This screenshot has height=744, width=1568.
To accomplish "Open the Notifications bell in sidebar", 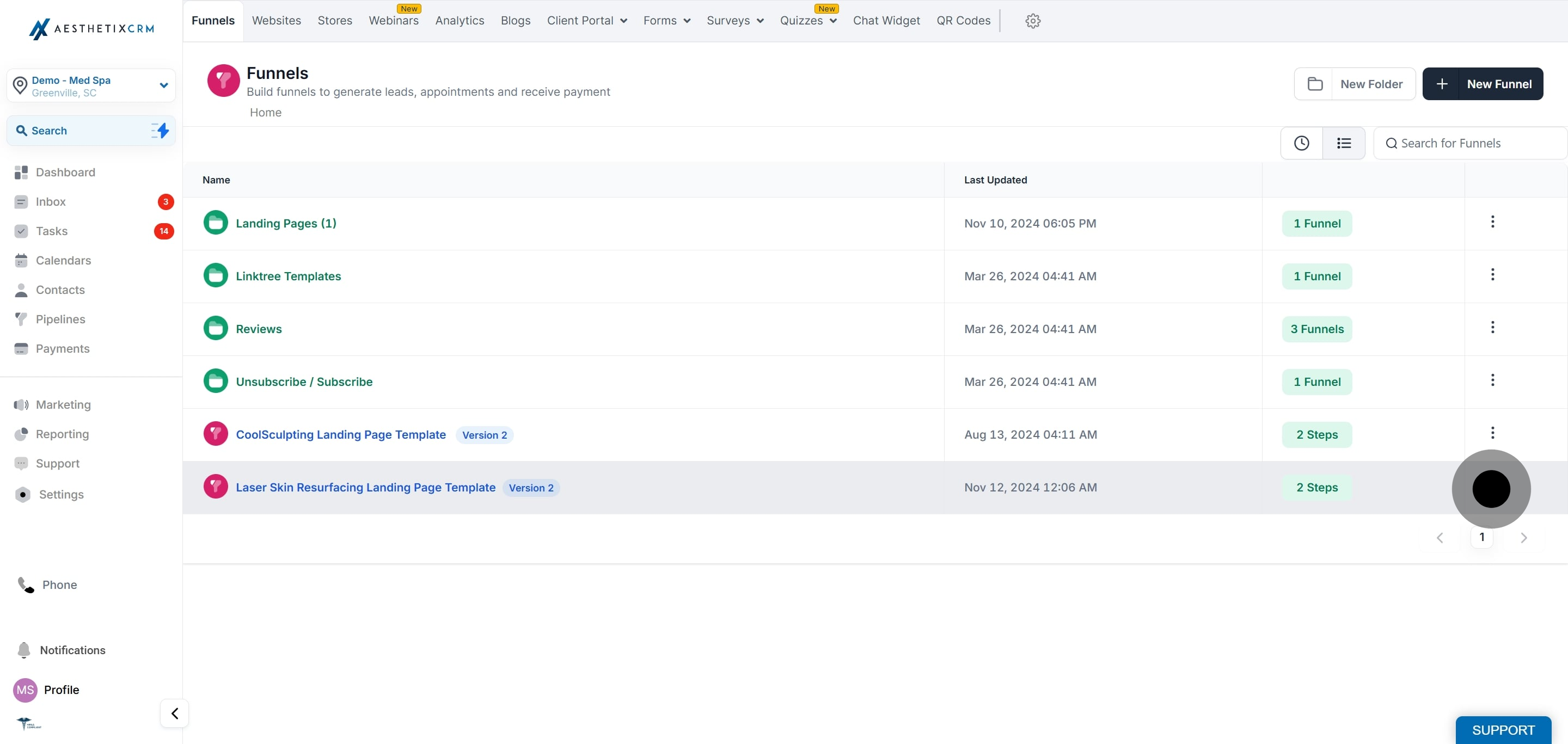I will coord(24,650).
